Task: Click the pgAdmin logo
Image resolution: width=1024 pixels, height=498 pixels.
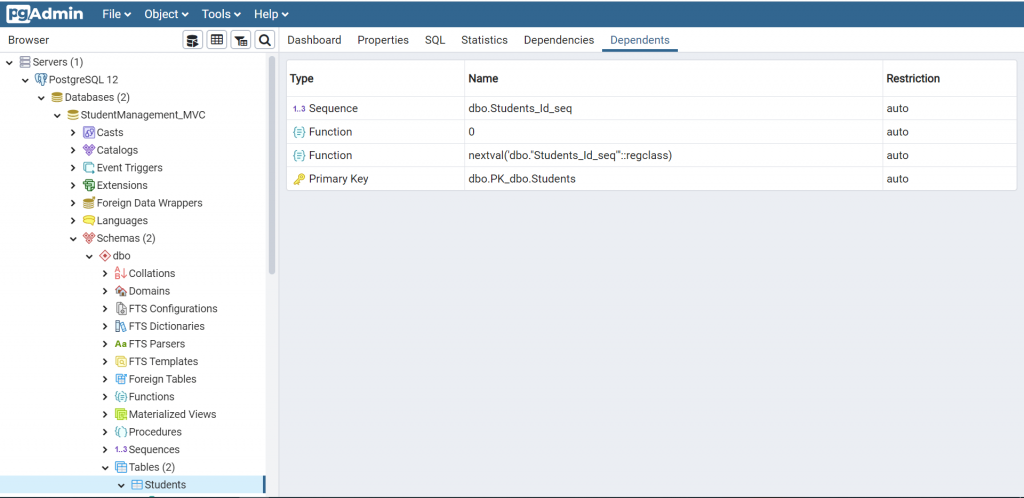Action: [x=45, y=14]
